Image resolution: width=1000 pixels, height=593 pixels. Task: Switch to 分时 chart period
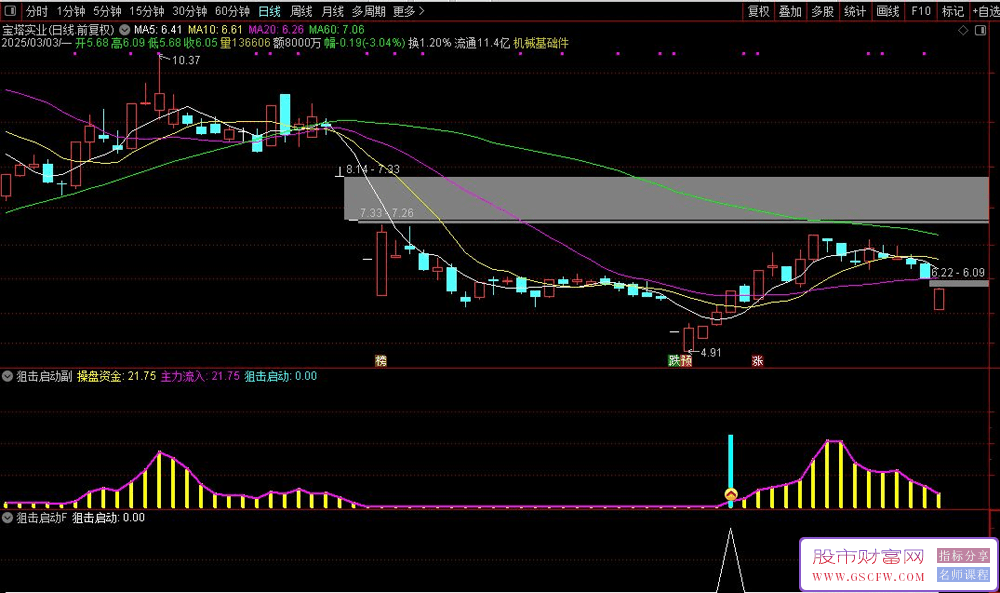[x=36, y=11]
